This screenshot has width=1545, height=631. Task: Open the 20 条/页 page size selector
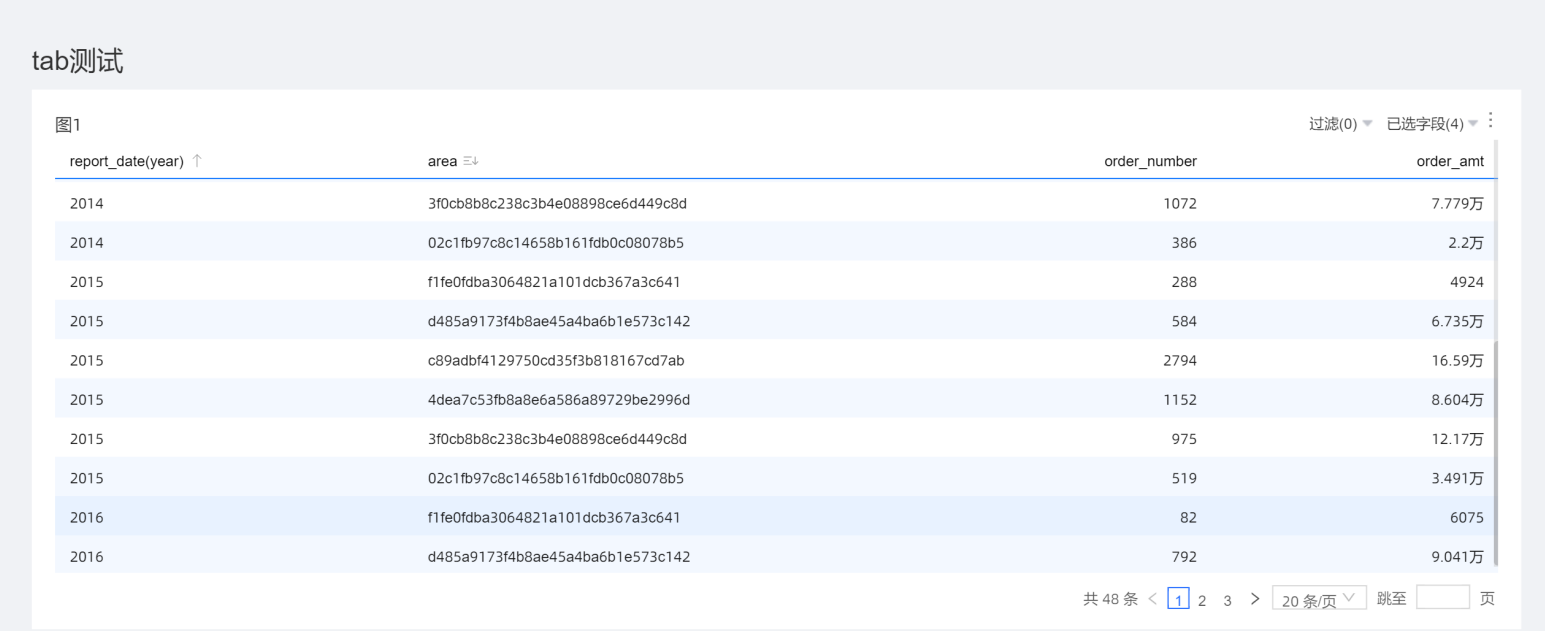click(x=1319, y=600)
